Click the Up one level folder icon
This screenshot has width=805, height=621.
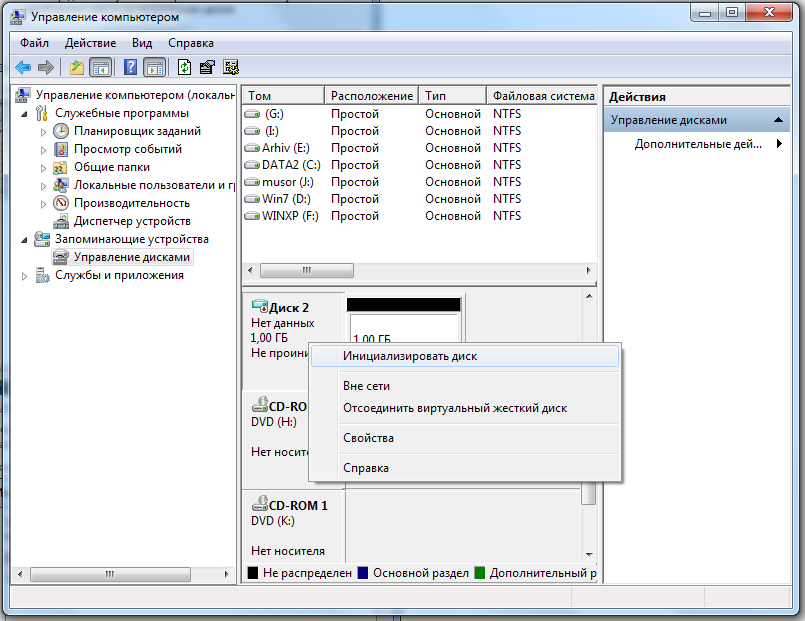[x=76, y=67]
